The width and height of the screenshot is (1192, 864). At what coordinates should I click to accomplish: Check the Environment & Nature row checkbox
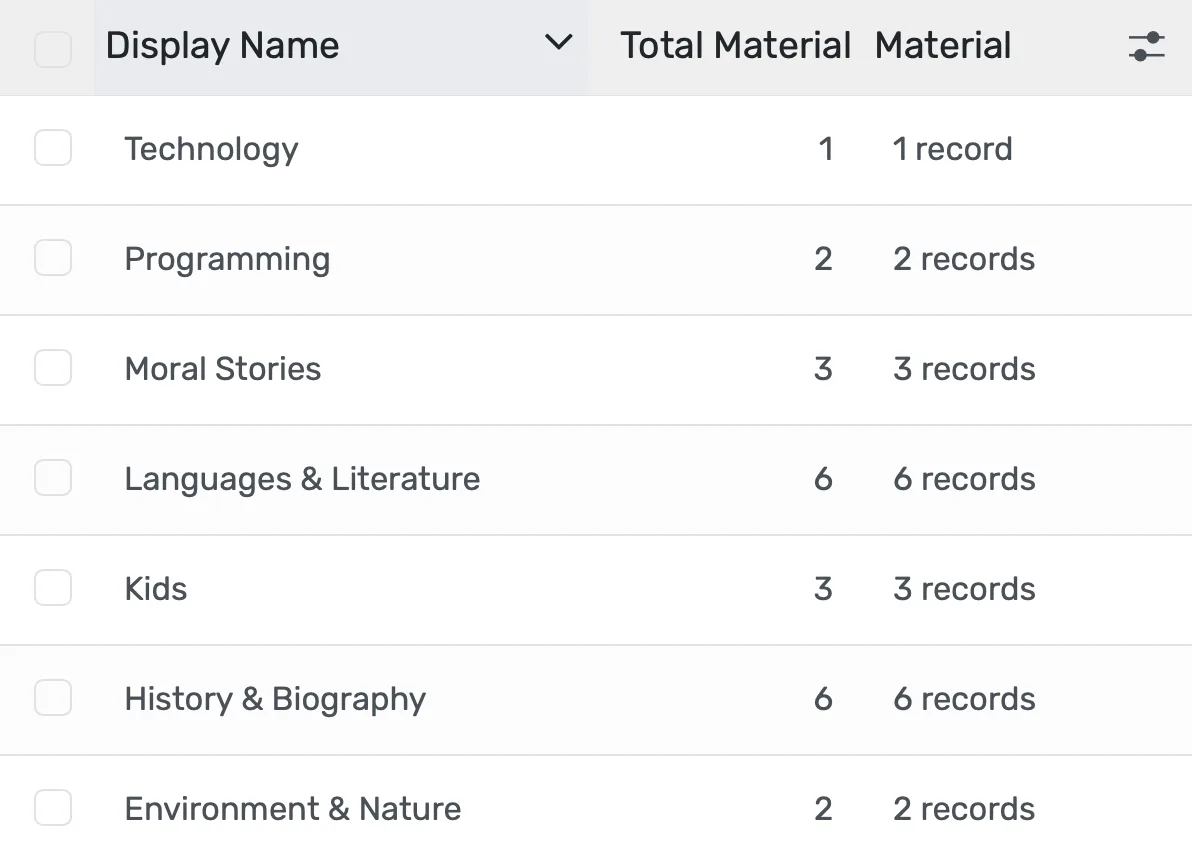[x=52, y=808]
